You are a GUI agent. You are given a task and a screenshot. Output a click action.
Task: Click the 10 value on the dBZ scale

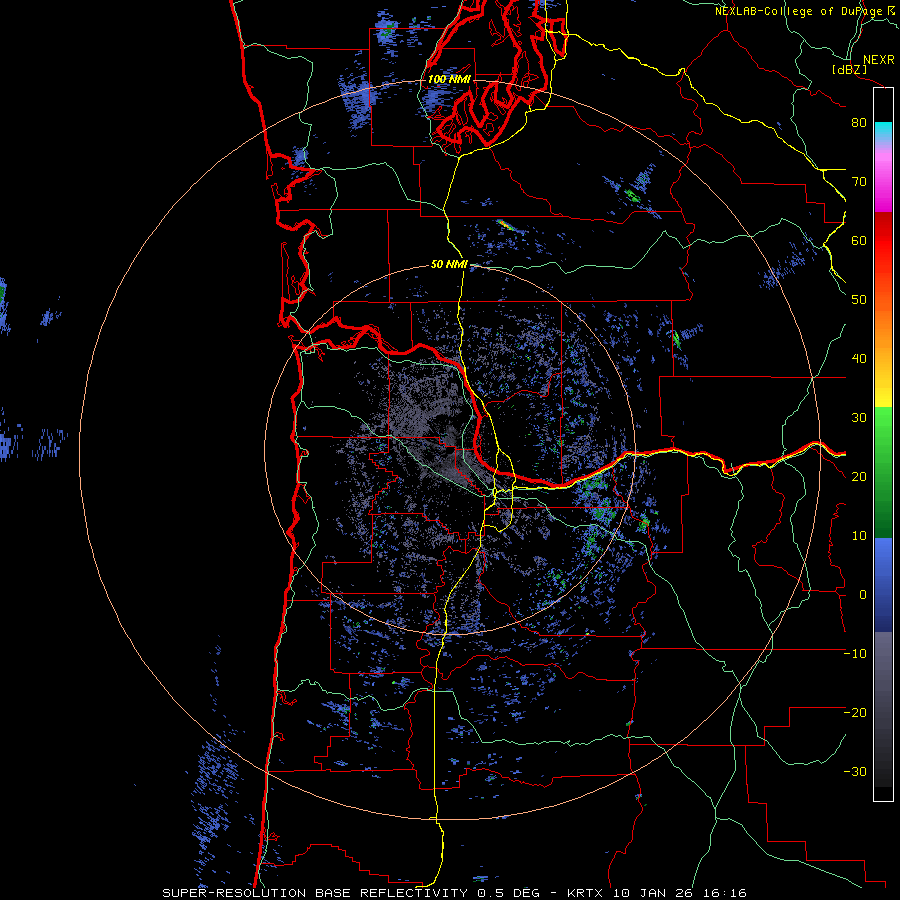(x=859, y=536)
